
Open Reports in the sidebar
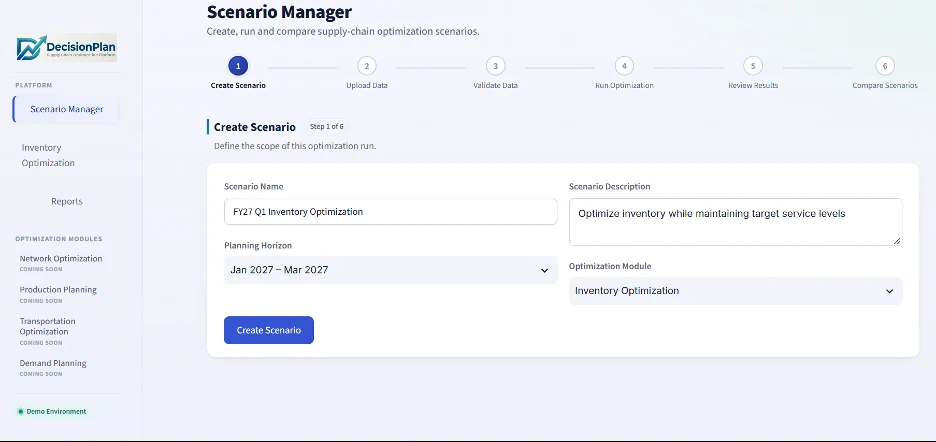67,201
